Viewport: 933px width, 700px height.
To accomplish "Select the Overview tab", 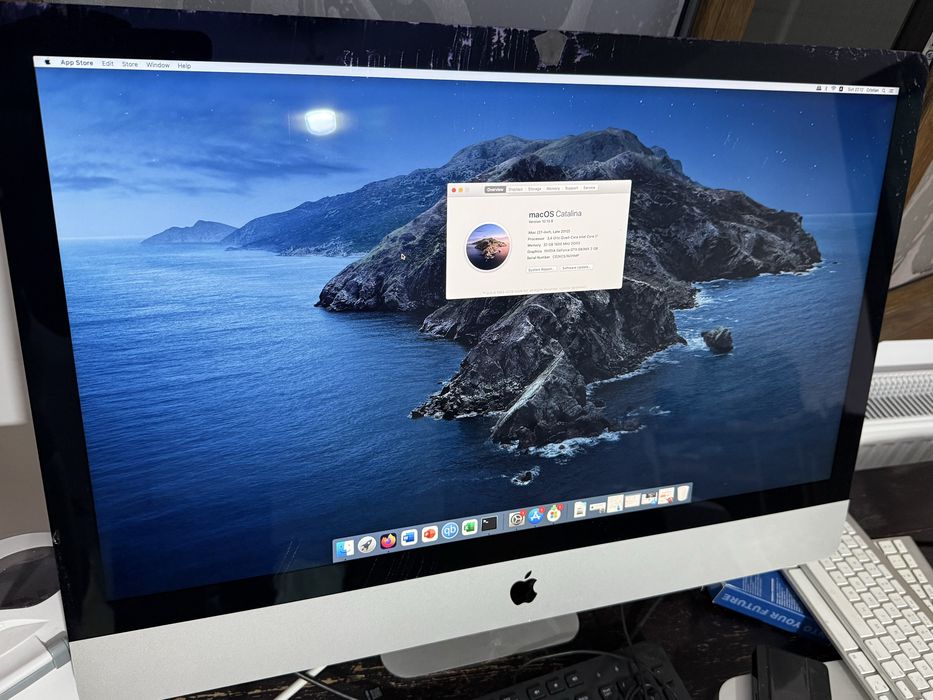I will [495, 189].
